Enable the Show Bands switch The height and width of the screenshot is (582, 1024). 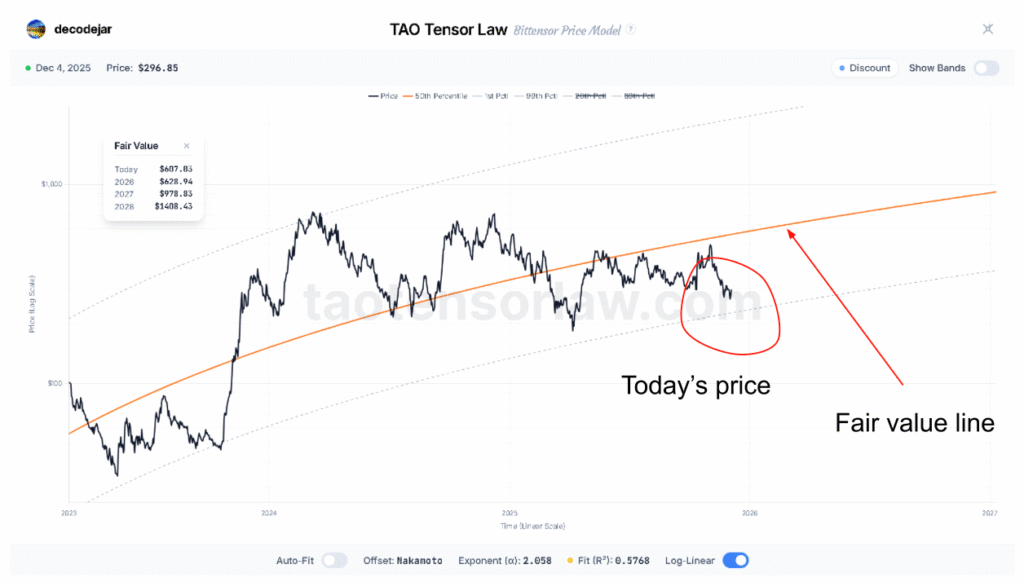coord(986,68)
